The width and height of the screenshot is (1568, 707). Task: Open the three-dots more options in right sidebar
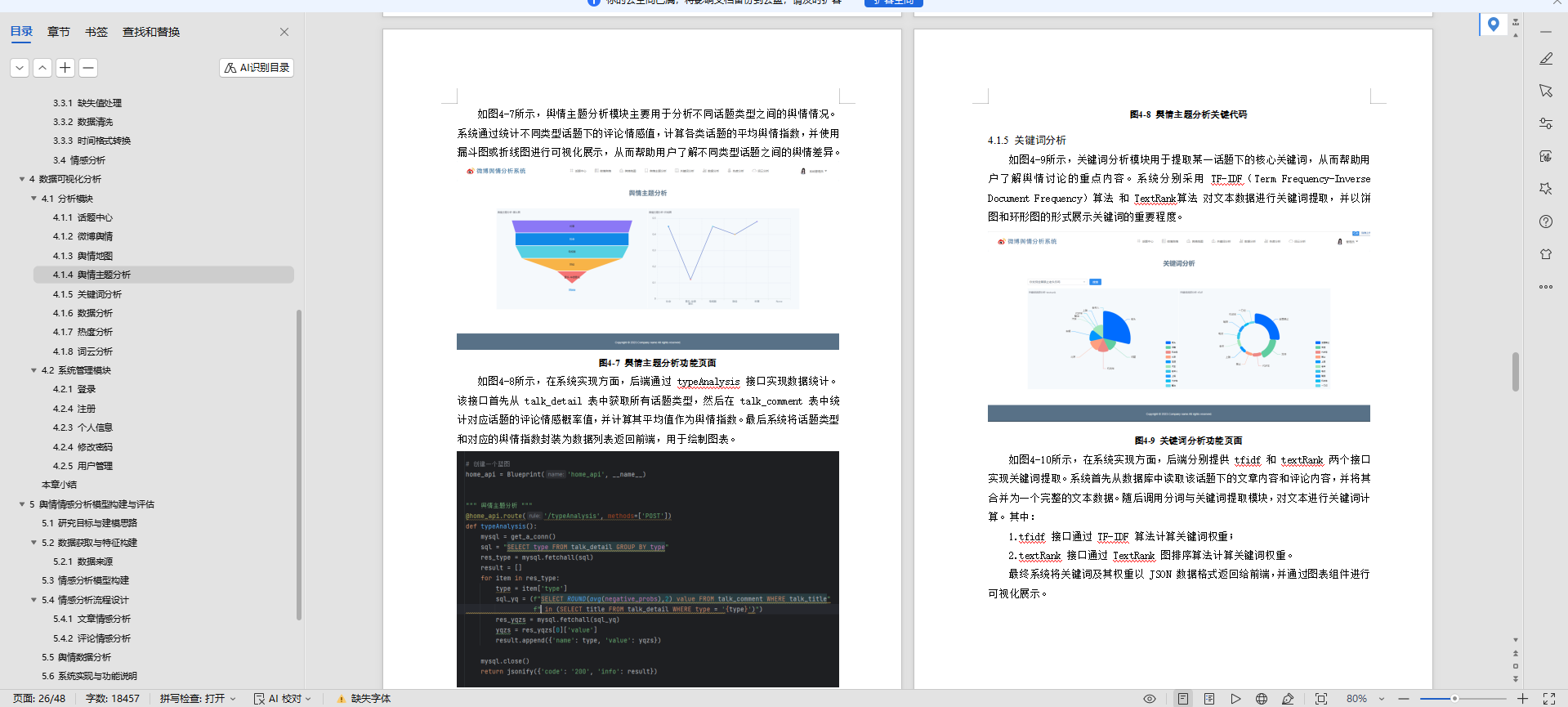(x=1546, y=287)
